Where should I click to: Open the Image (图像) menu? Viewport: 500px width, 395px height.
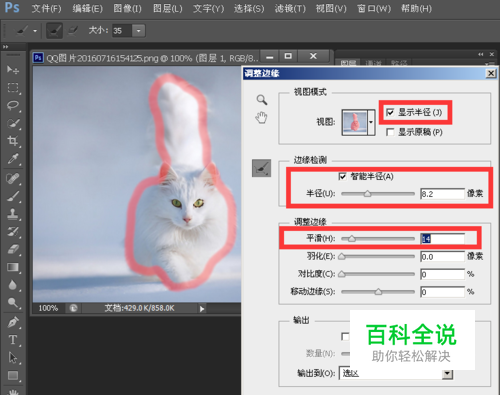(127, 8)
